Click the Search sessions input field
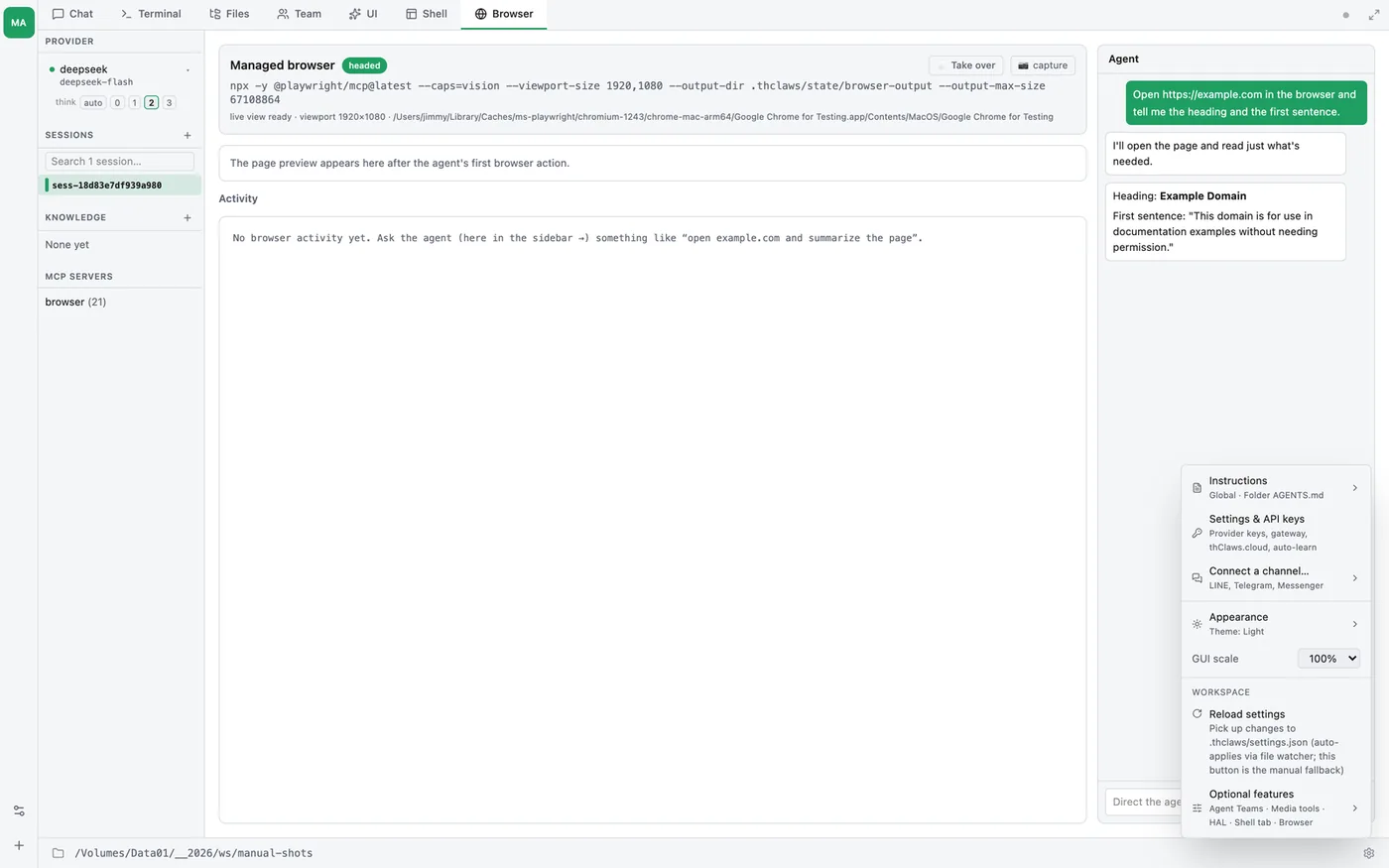The image size is (1389, 868). click(x=119, y=161)
